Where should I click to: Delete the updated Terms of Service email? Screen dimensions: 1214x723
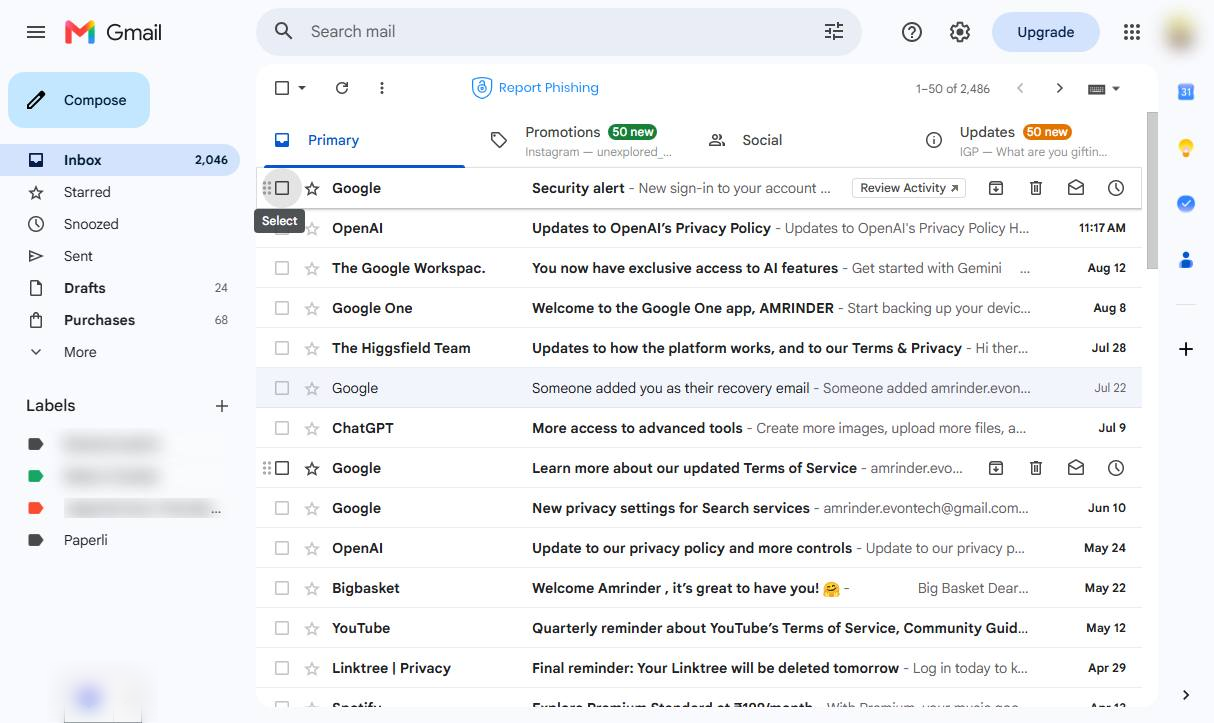click(1036, 468)
